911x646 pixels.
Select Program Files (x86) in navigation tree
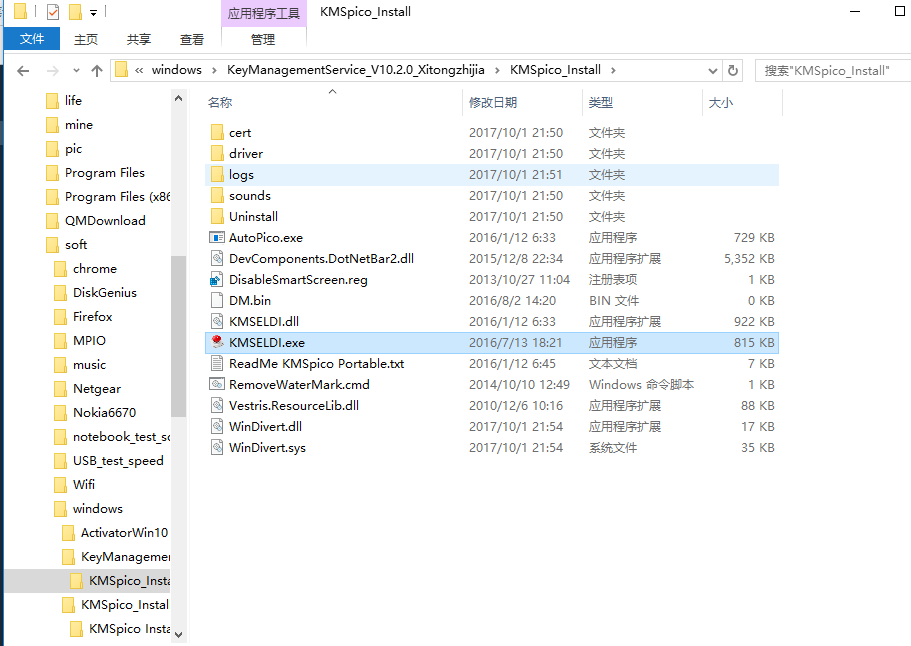point(117,197)
